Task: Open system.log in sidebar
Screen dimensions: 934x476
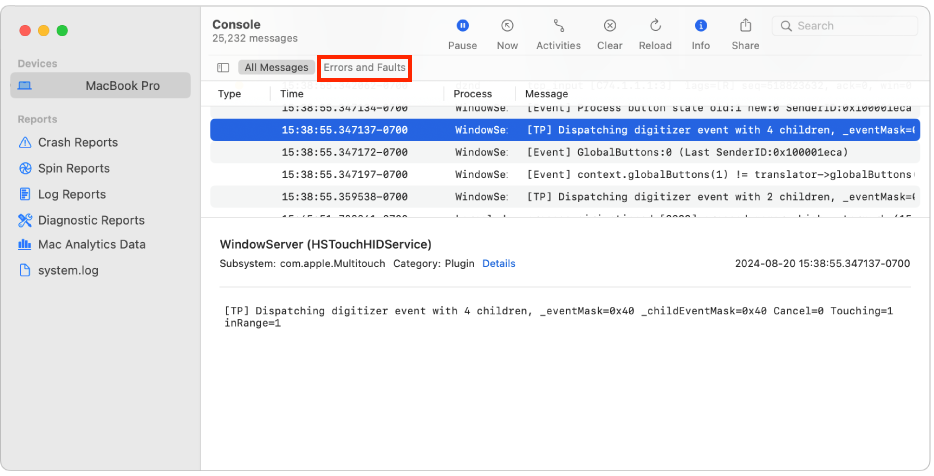Action: click(68, 270)
